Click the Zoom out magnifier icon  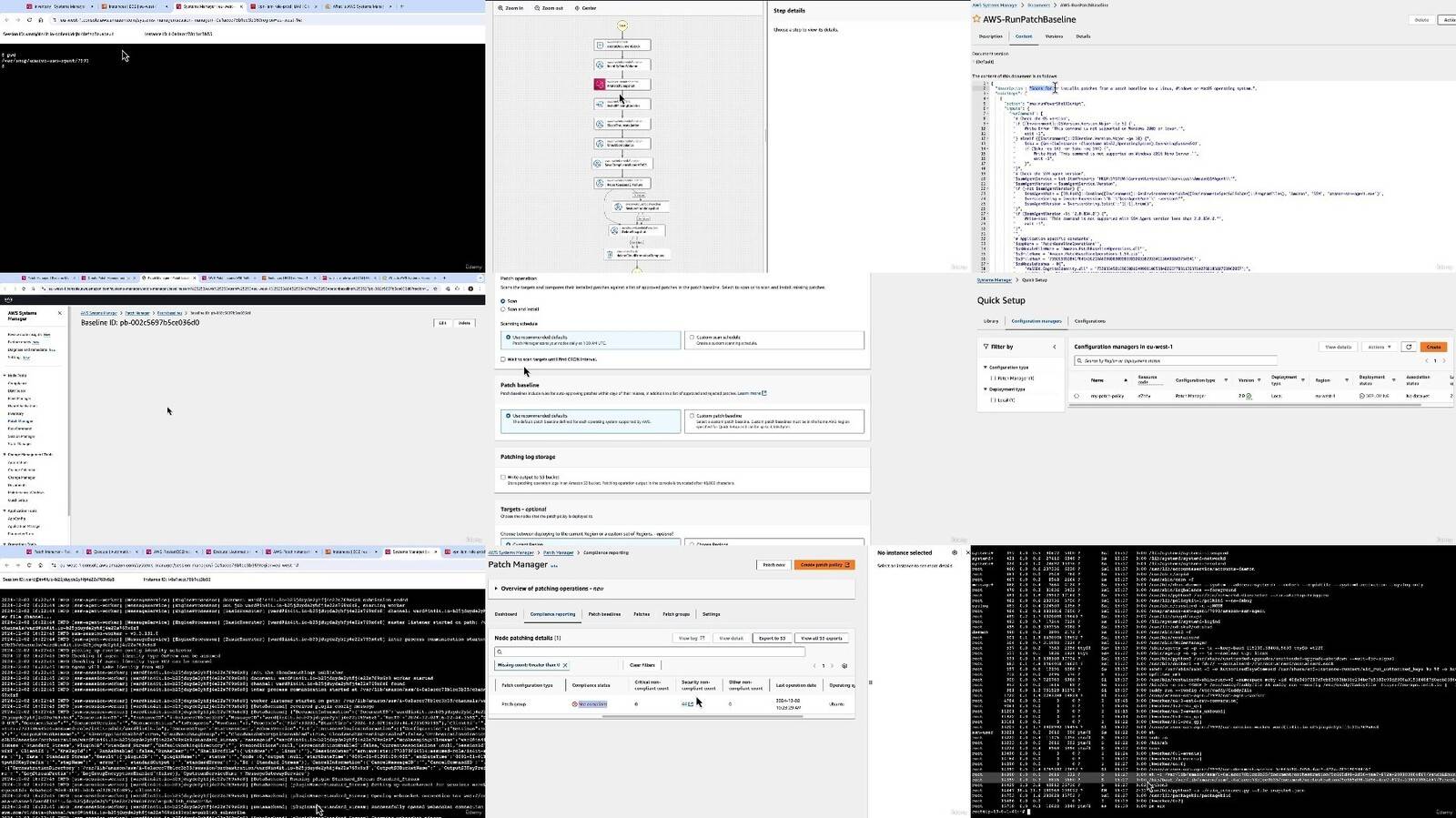pos(536,8)
